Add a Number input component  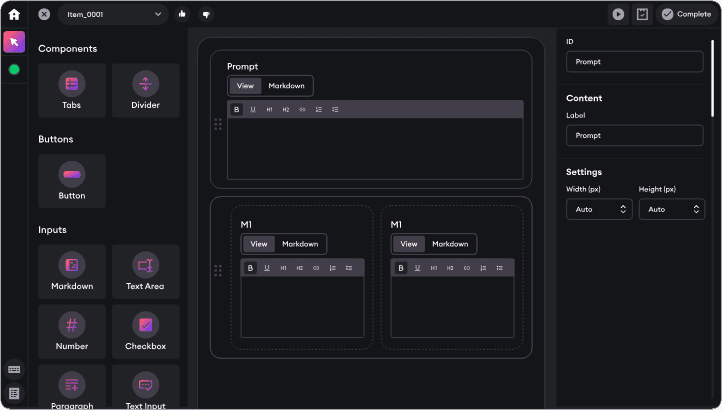72,332
